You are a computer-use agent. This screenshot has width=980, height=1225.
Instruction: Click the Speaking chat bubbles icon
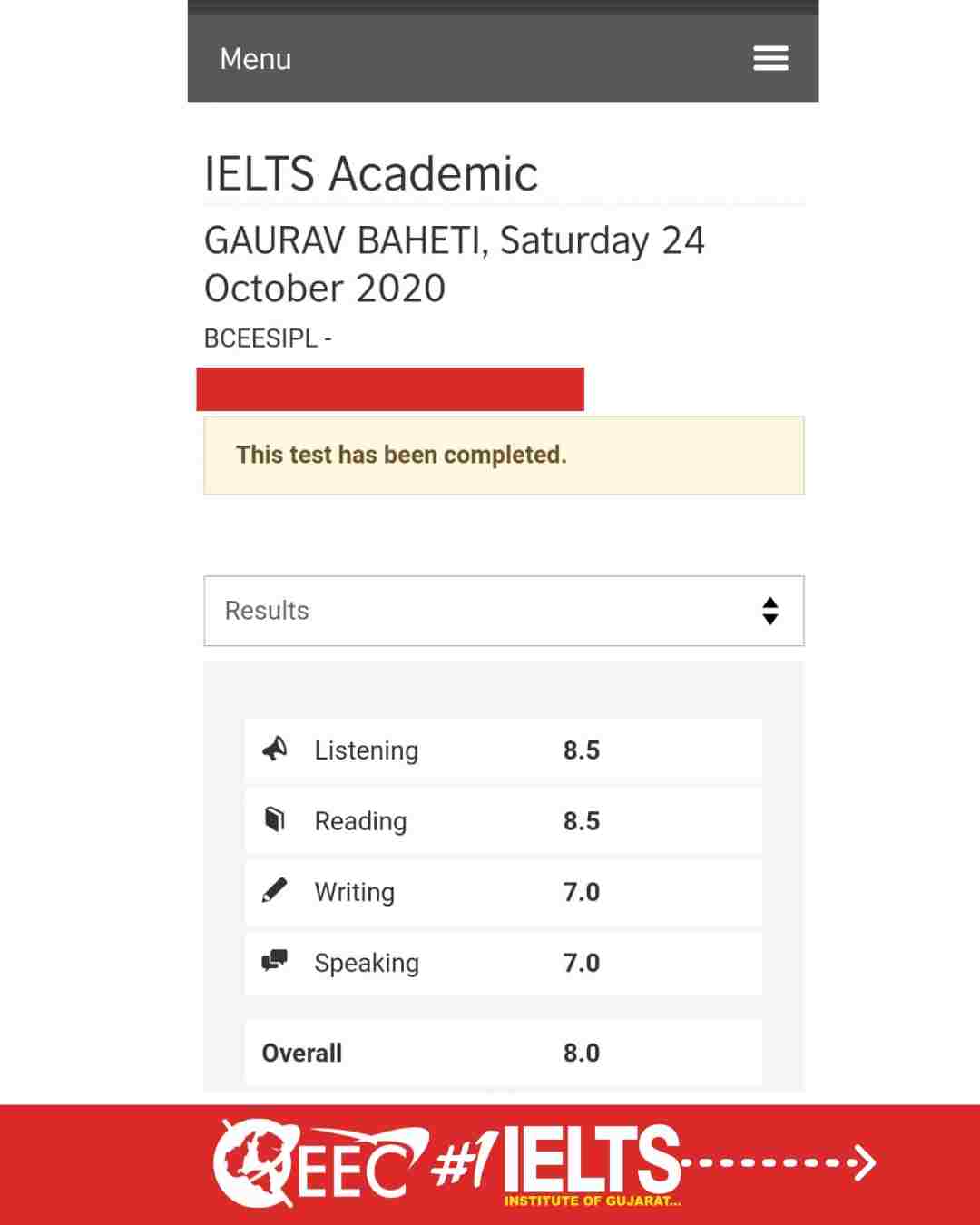coord(274,960)
